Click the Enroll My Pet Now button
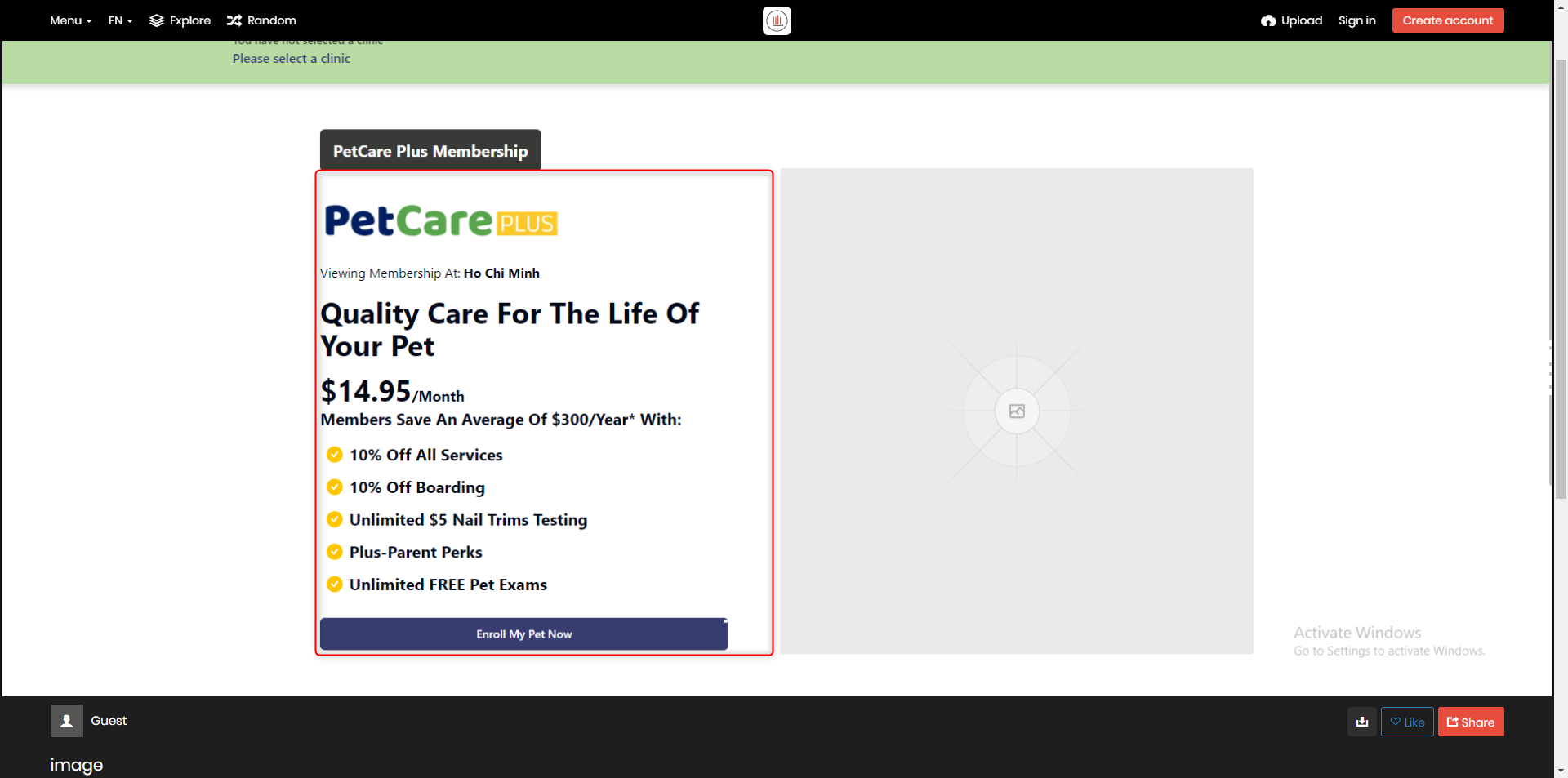Image resolution: width=1568 pixels, height=778 pixels. click(523, 634)
